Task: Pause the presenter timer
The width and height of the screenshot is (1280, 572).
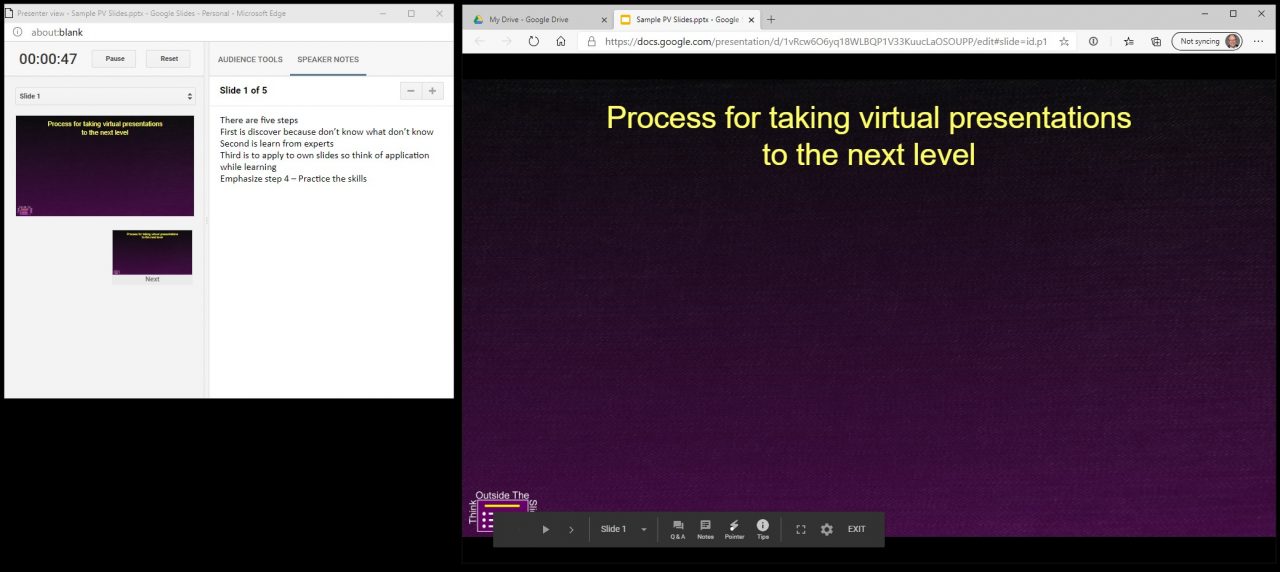Action: pos(115,59)
